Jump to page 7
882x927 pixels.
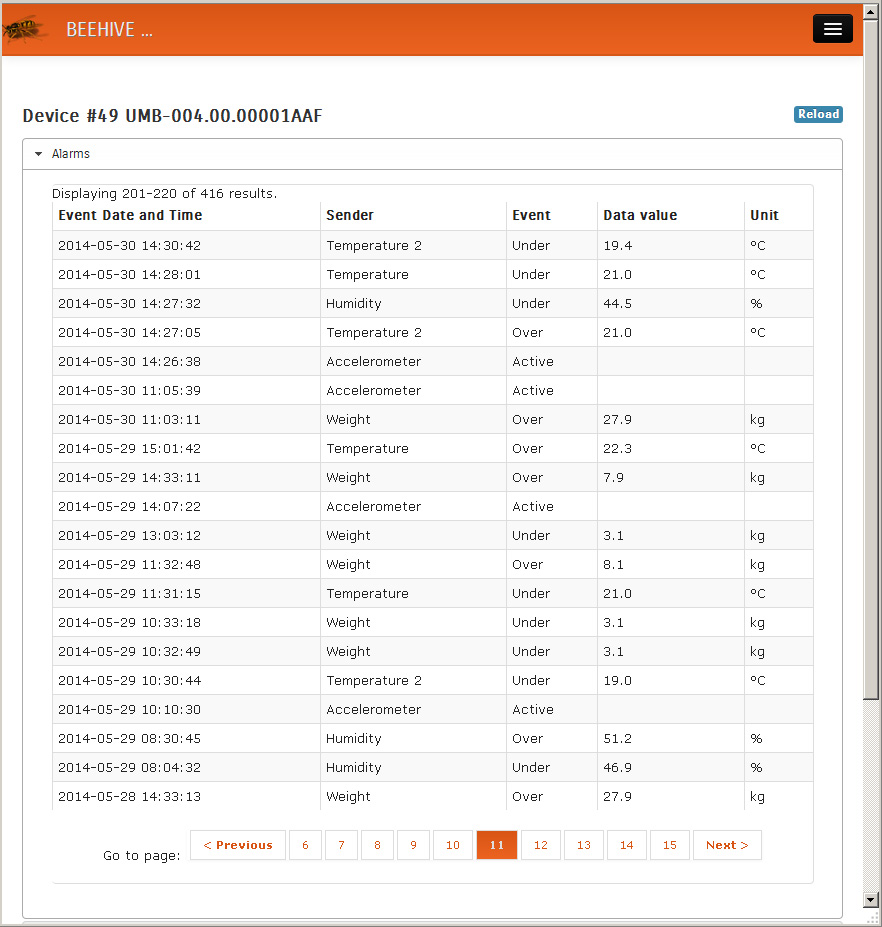click(x=341, y=845)
